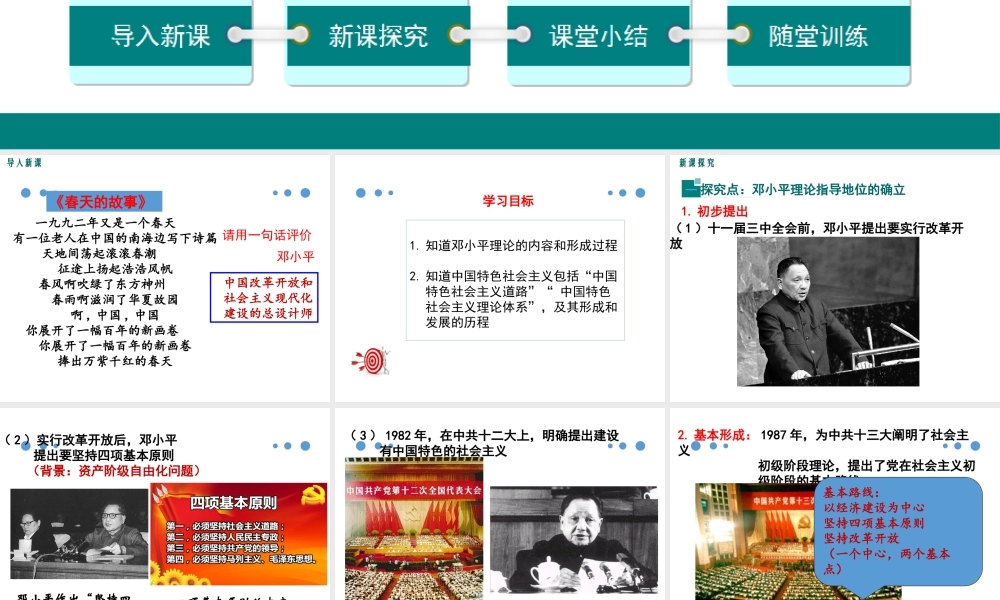Image resolution: width=1000 pixels, height=600 pixels.
Task: Click the icon before 探究点 heading
Action: point(689,188)
